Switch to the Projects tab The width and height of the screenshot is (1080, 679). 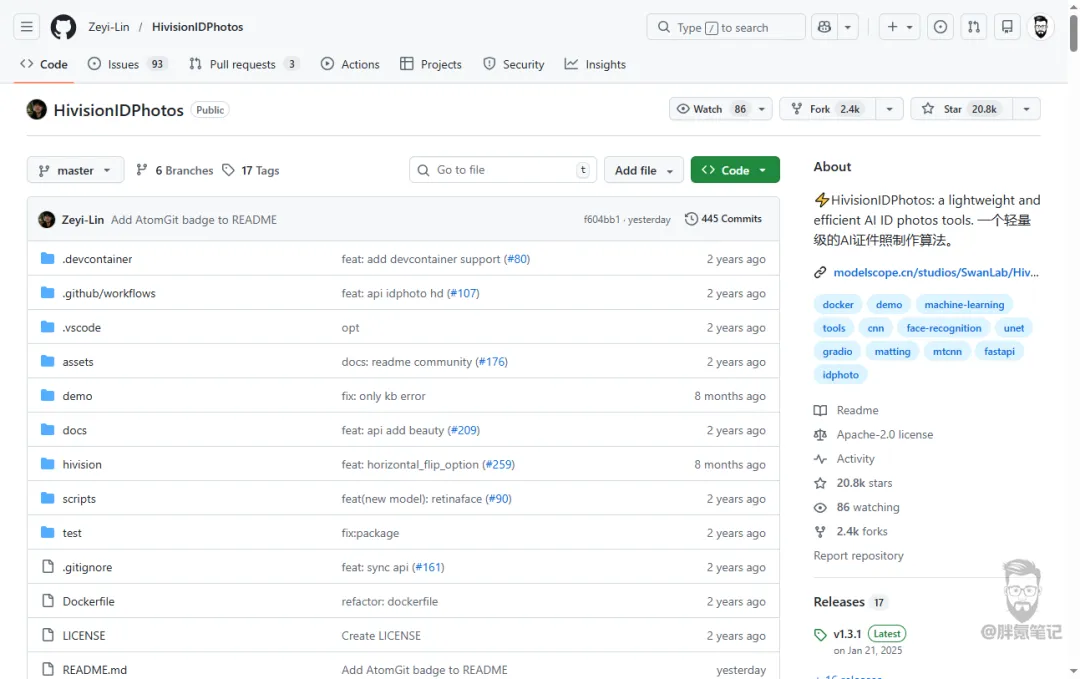coord(430,64)
